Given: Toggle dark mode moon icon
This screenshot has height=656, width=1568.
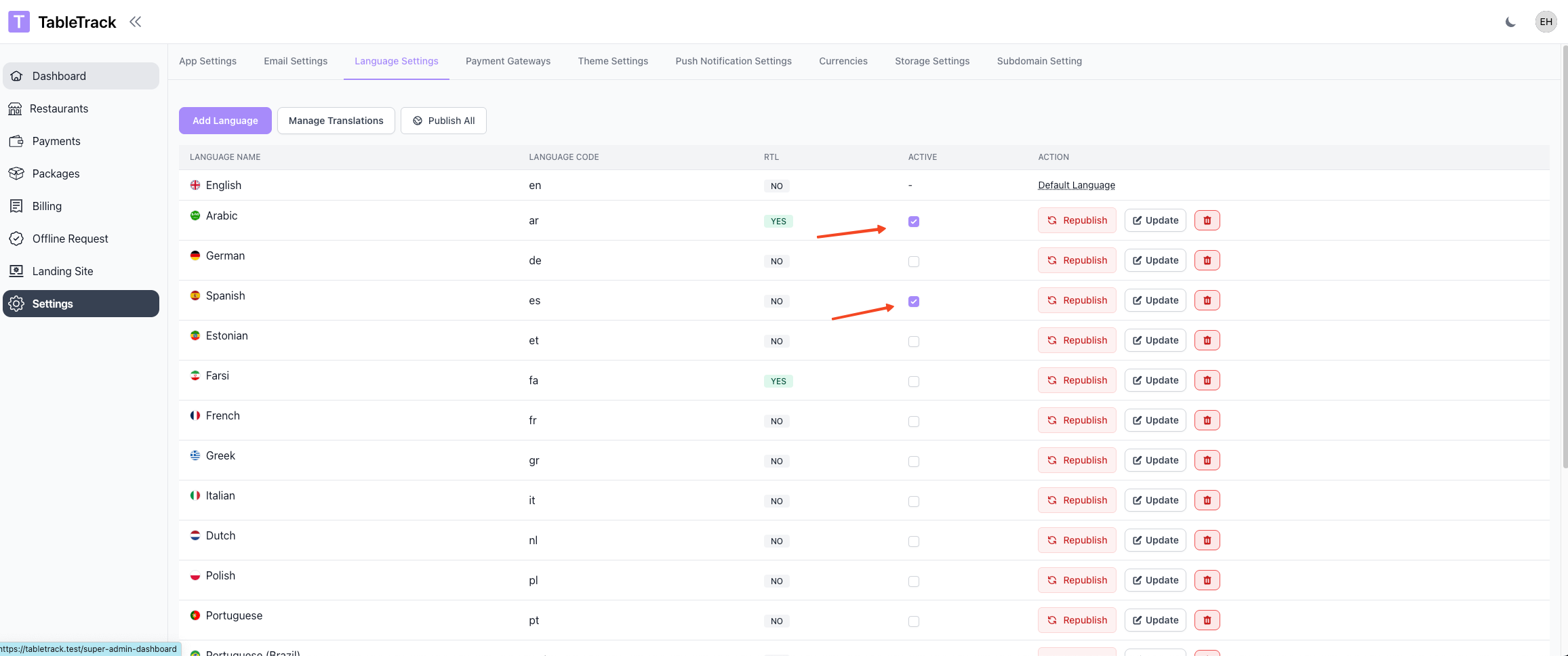Looking at the screenshot, I should (1510, 22).
